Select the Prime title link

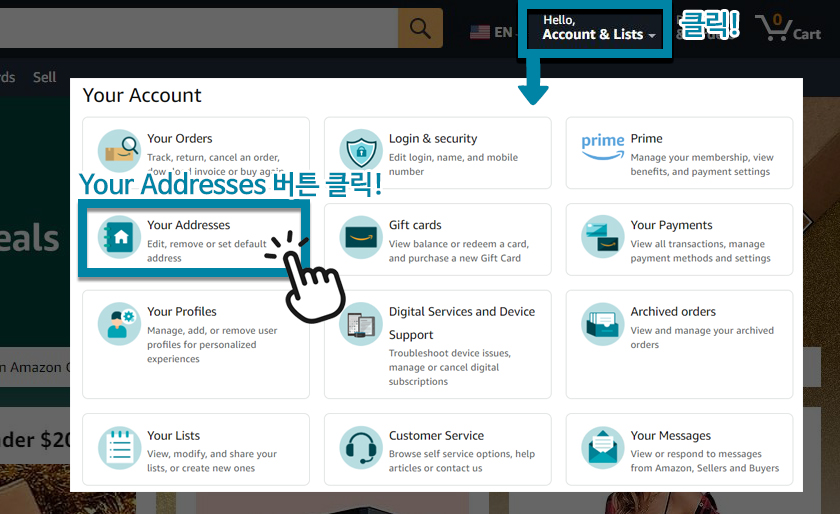[x=646, y=138]
